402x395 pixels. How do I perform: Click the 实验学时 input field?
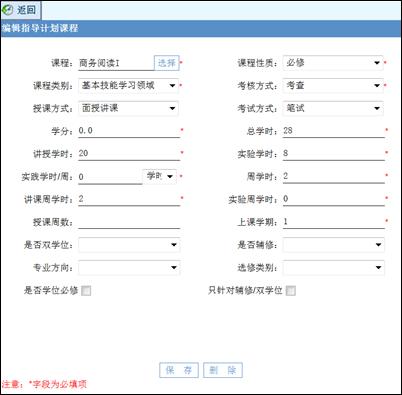point(334,154)
